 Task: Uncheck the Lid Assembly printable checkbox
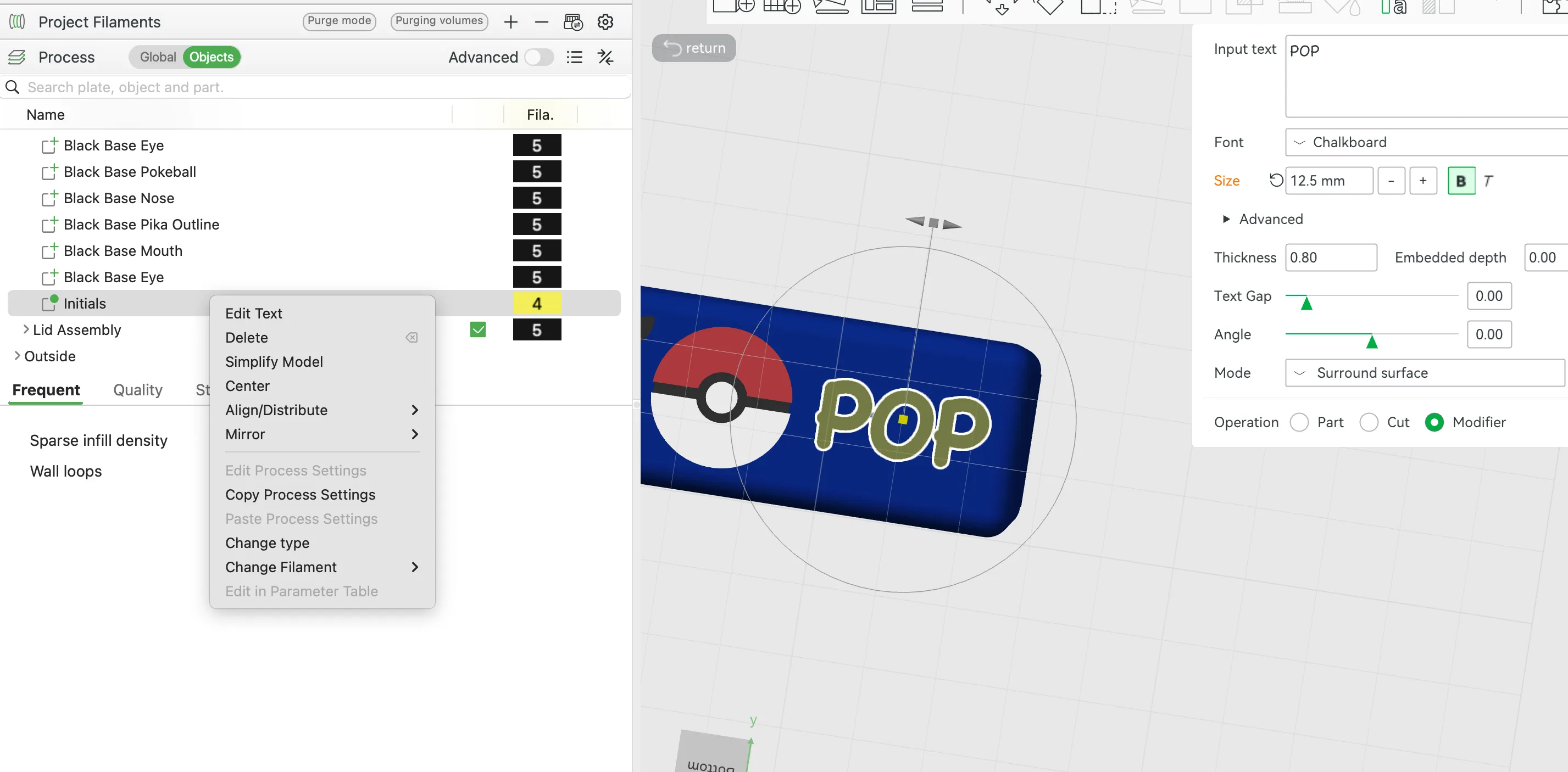[x=478, y=330]
